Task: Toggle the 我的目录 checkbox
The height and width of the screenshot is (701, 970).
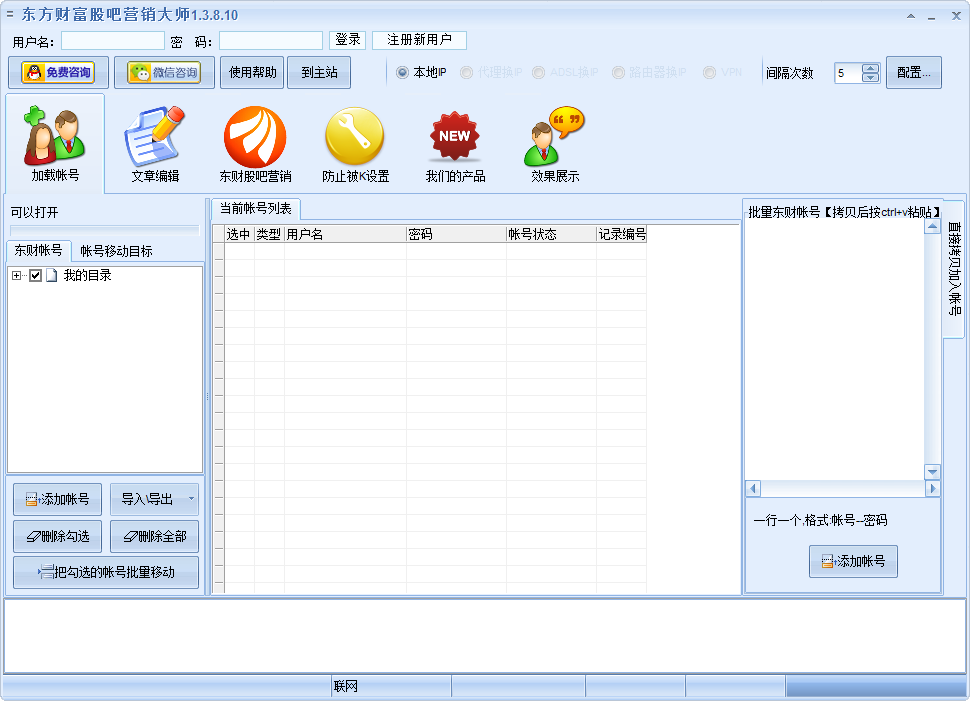Action: pos(35,275)
